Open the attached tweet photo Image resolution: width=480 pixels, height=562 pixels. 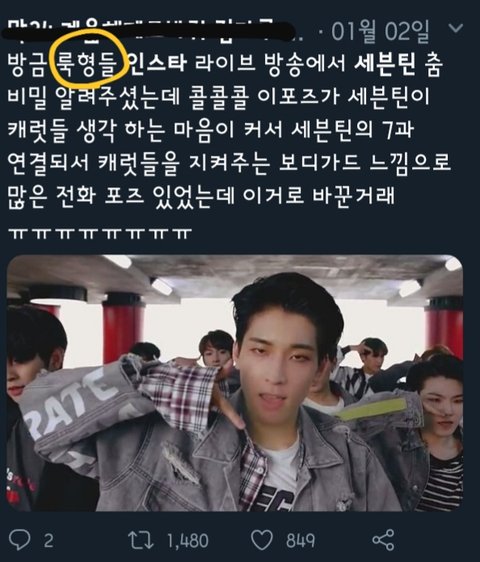(235, 383)
